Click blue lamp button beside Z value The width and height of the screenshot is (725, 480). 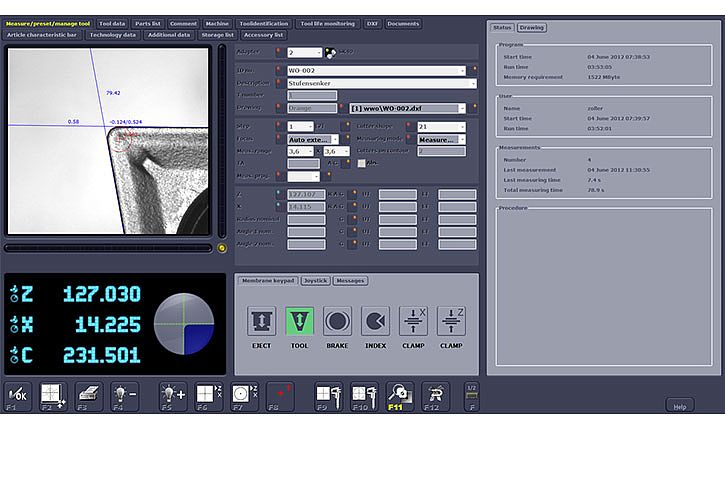click(279, 194)
